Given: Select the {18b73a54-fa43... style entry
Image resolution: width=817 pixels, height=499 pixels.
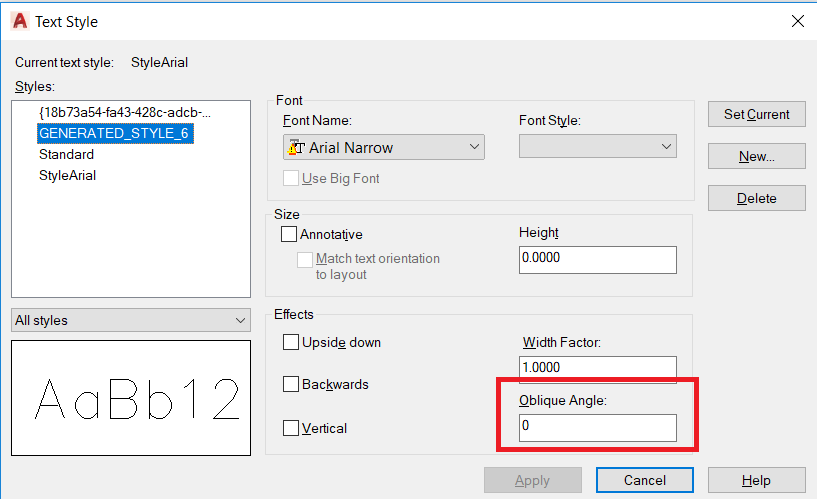Looking at the screenshot, I should [125, 112].
